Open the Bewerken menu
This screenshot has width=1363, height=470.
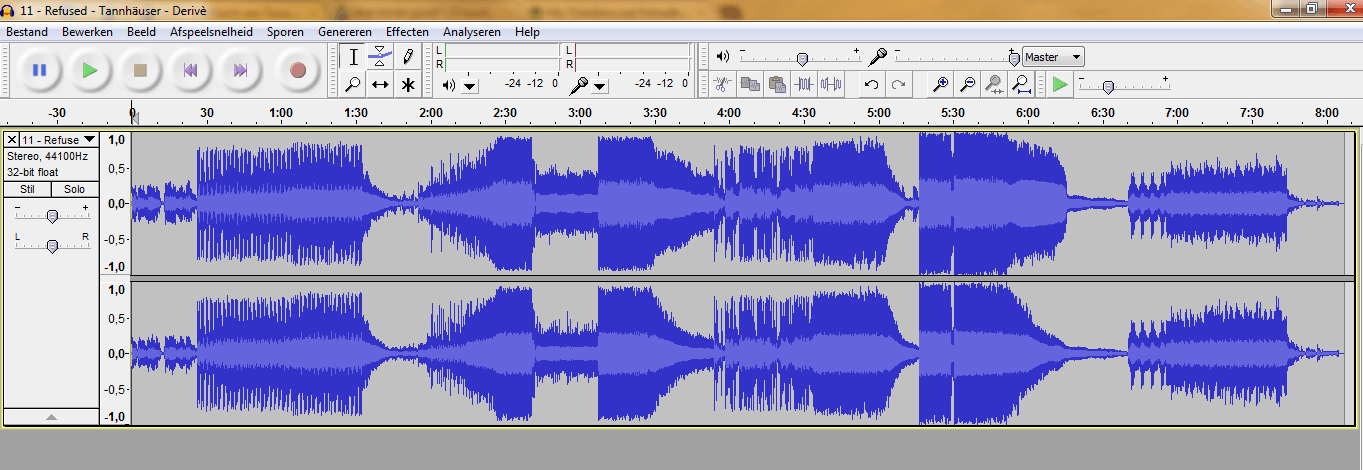click(87, 32)
